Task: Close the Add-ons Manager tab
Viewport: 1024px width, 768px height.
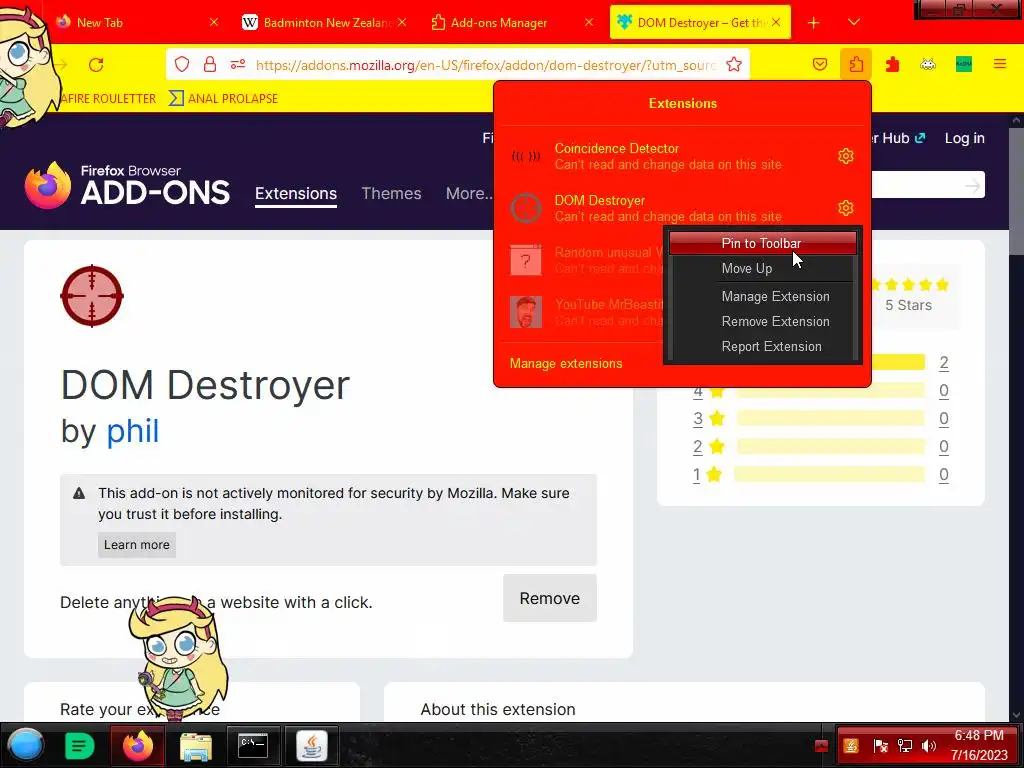Action: click(x=589, y=23)
